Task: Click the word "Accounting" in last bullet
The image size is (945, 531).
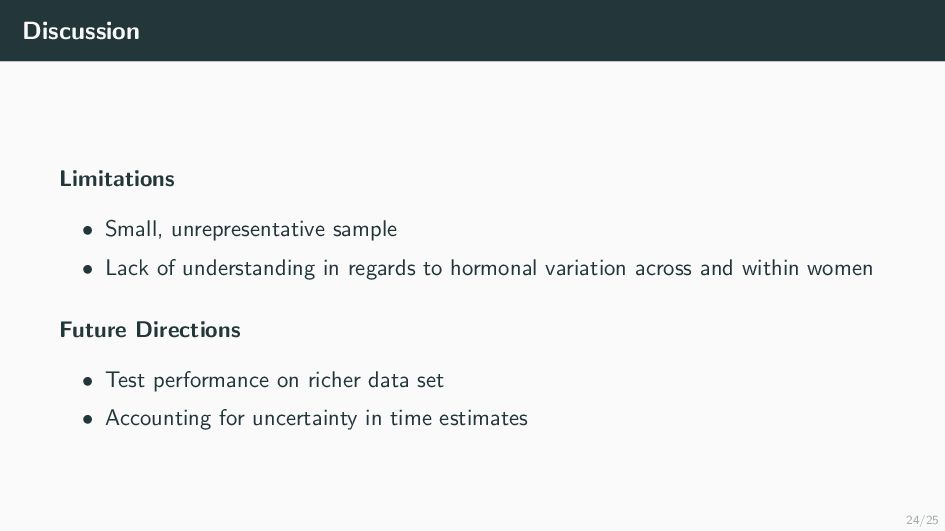Action: 152,418
